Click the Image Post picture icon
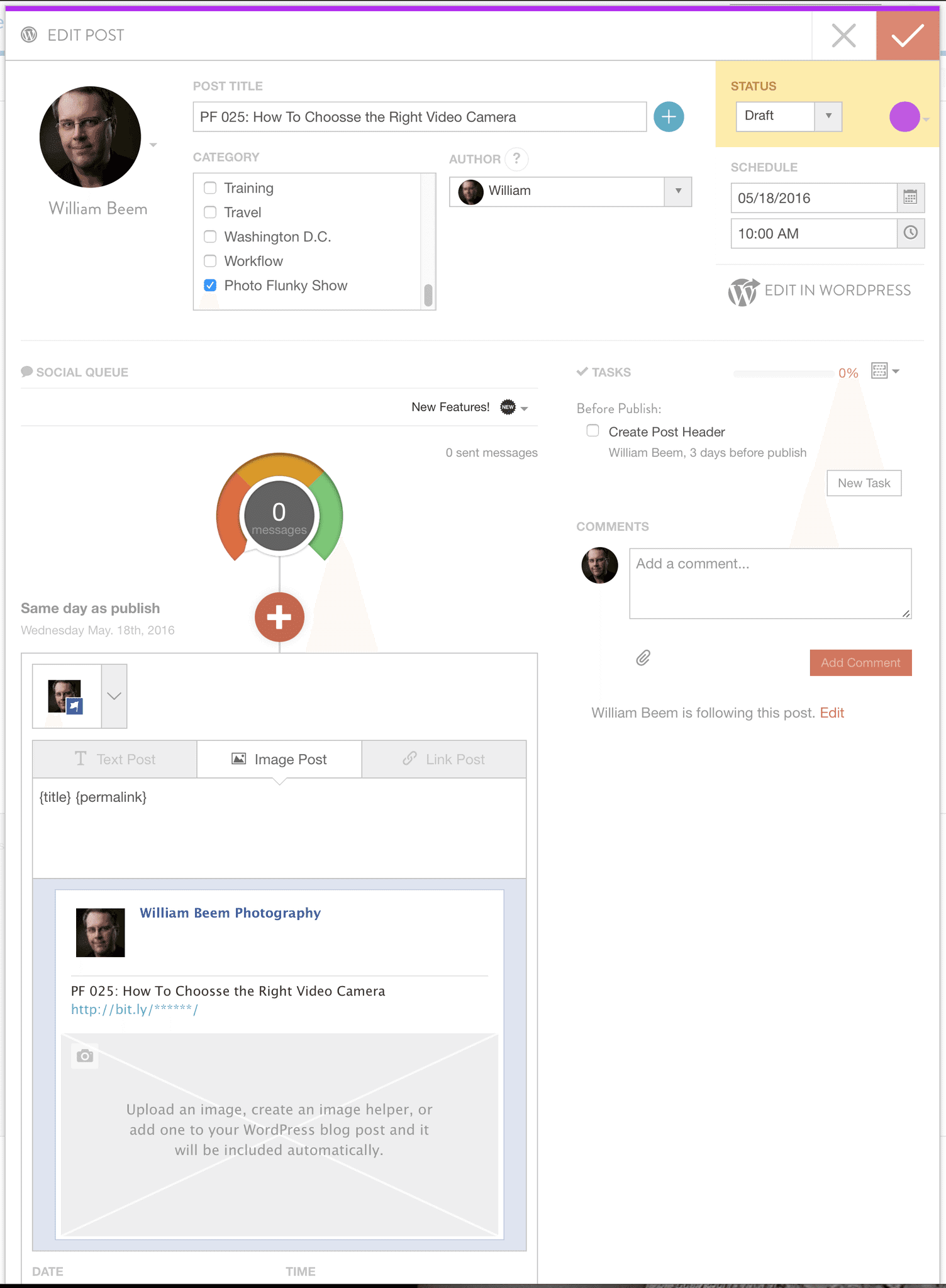The height and width of the screenshot is (1288, 946). (239, 758)
